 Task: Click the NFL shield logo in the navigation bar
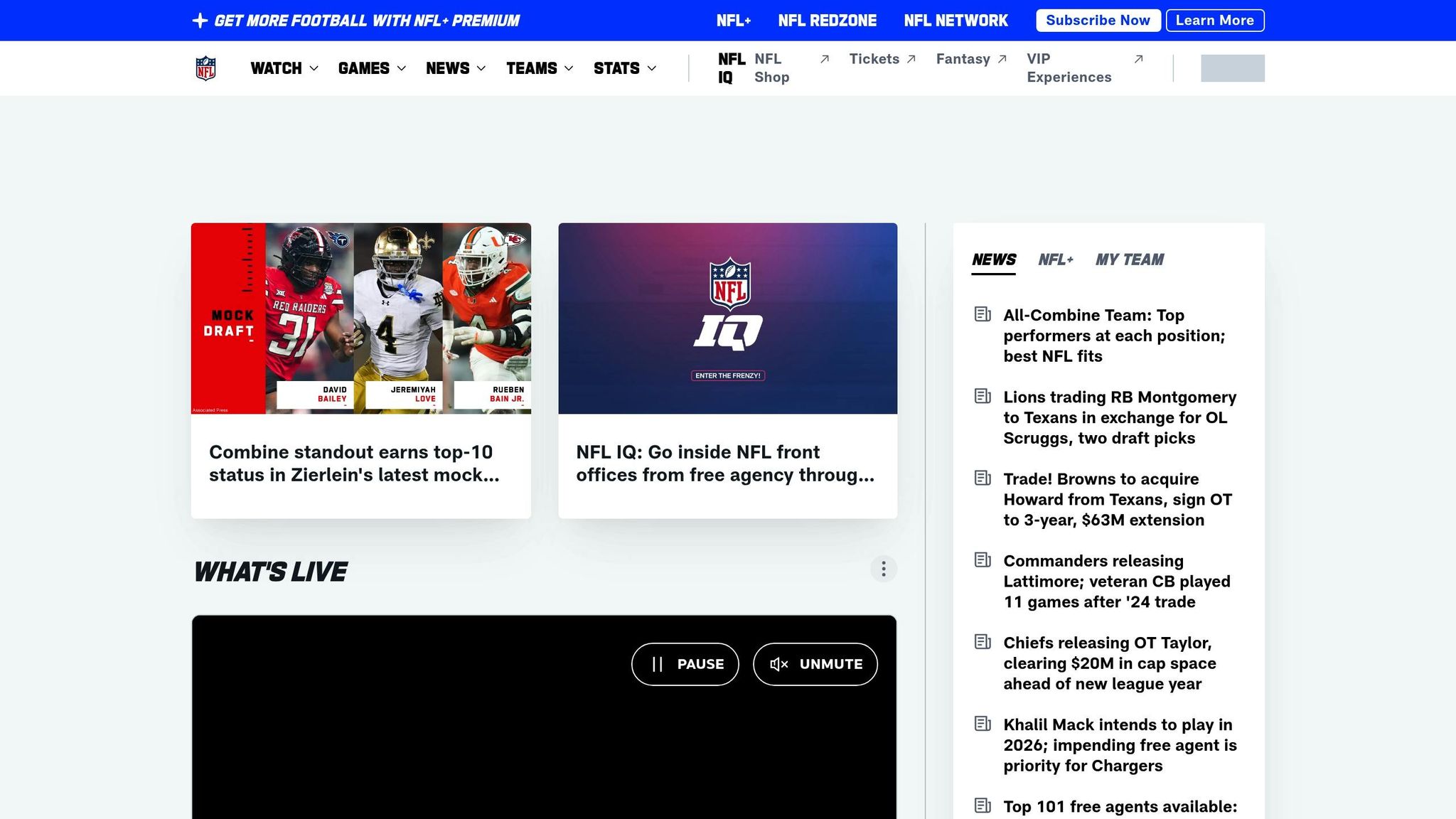(x=205, y=68)
